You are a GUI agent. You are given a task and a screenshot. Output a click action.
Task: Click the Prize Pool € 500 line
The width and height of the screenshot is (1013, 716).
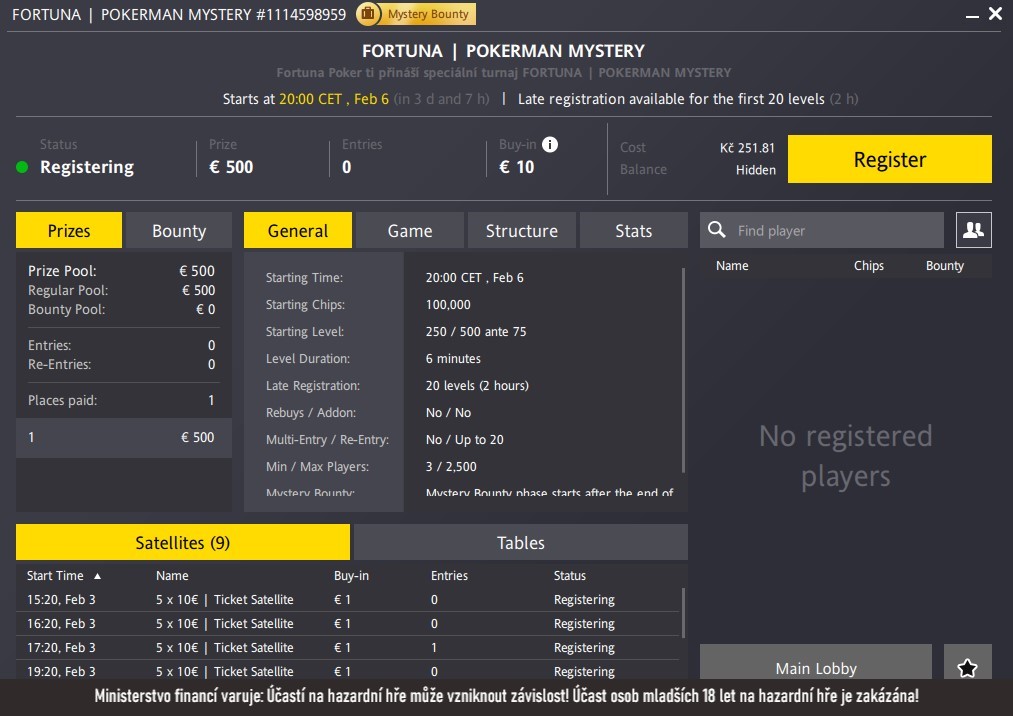pos(121,271)
